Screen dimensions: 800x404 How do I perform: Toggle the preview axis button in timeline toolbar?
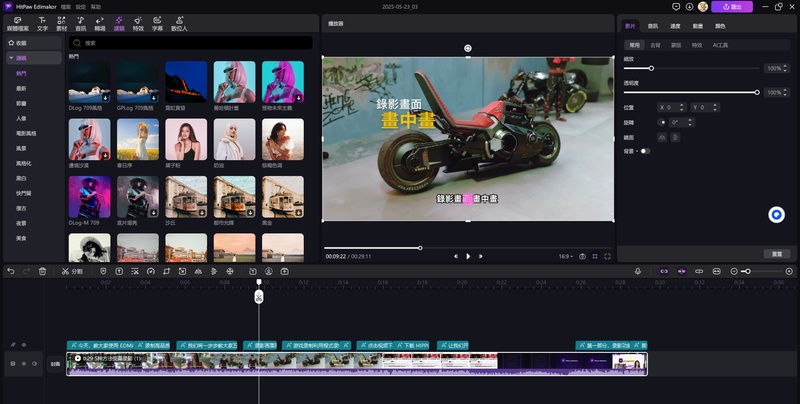tap(716, 271)
